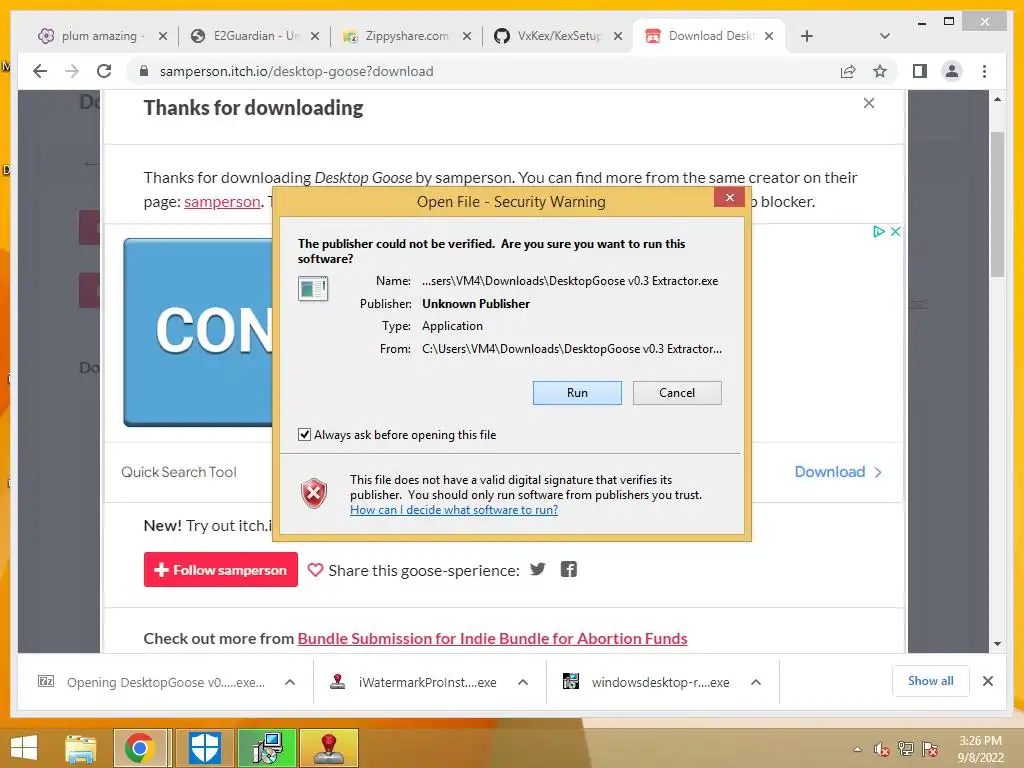Toggle the Chrome side panel
Viewport: 1024px width, 768px height.
click(920, 71)
